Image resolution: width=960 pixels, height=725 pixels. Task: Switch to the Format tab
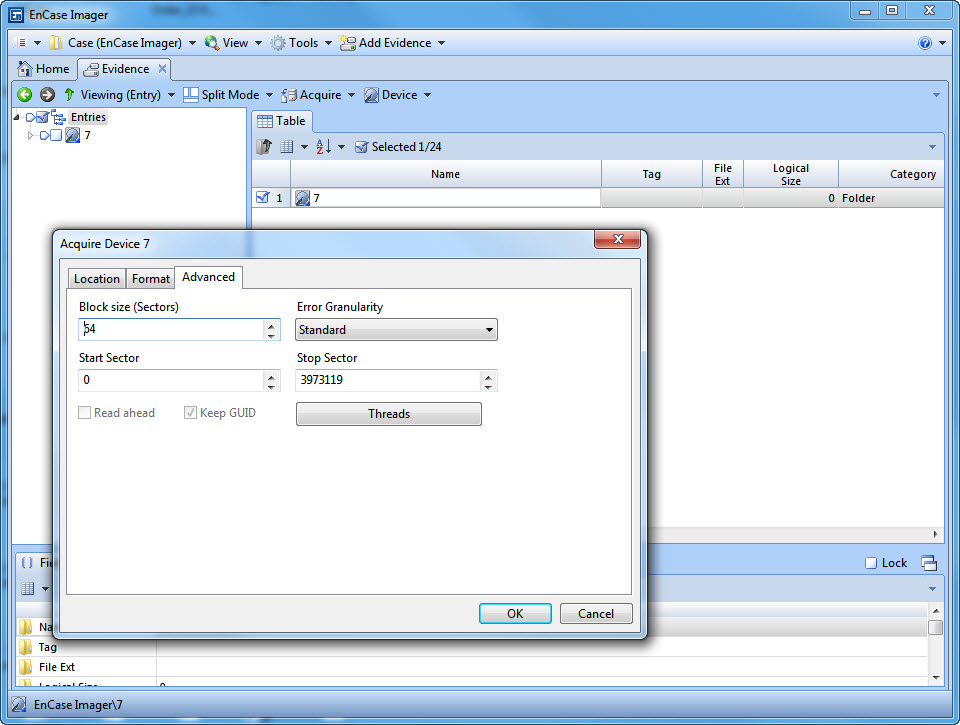click(x=151, y=279)
